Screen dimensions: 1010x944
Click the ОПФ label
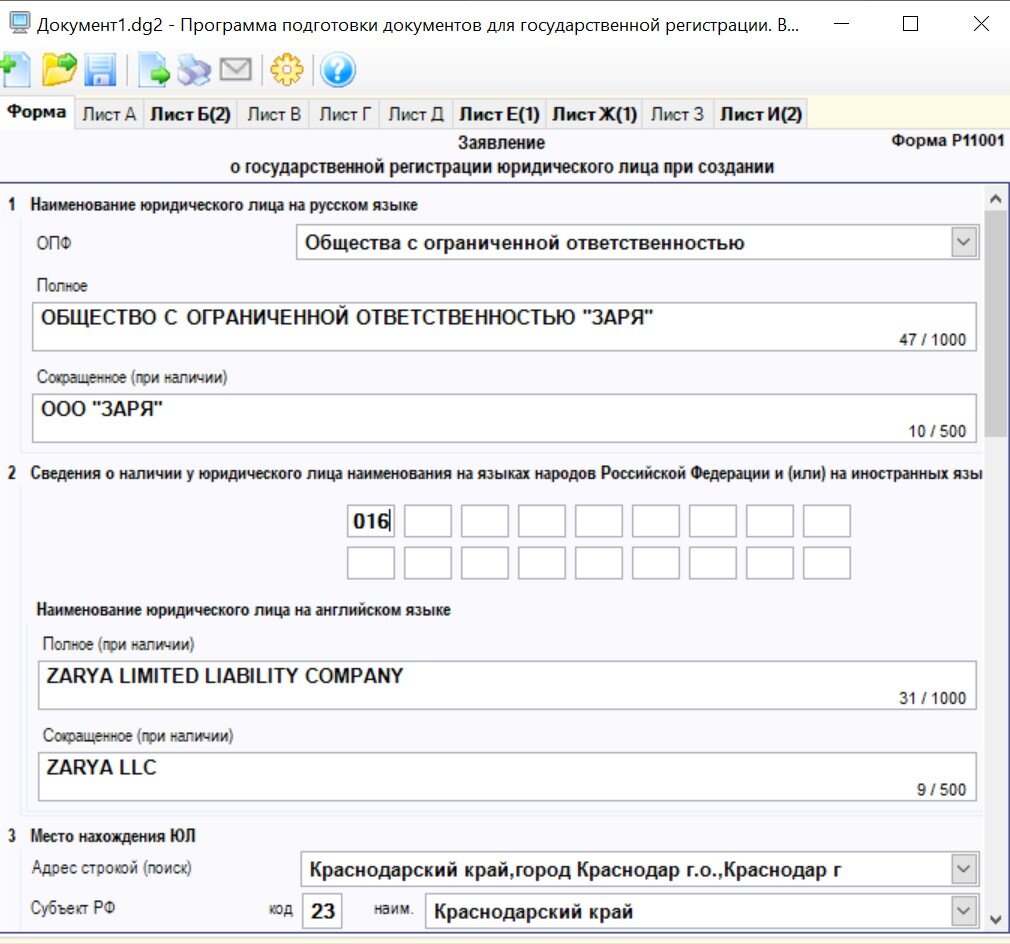coord(54,243)
